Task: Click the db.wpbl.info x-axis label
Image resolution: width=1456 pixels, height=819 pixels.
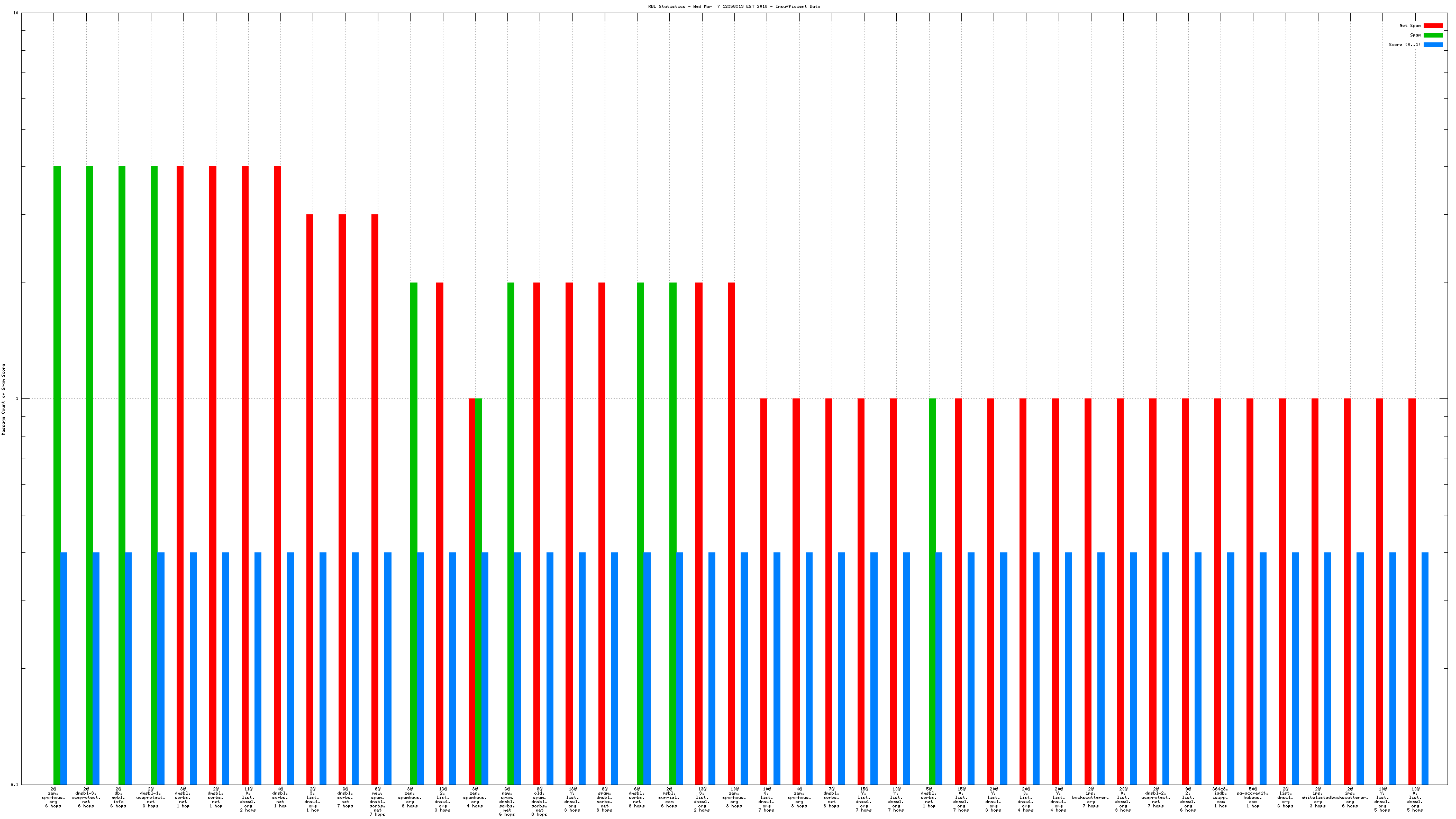Action: click(x=118, y=797)
